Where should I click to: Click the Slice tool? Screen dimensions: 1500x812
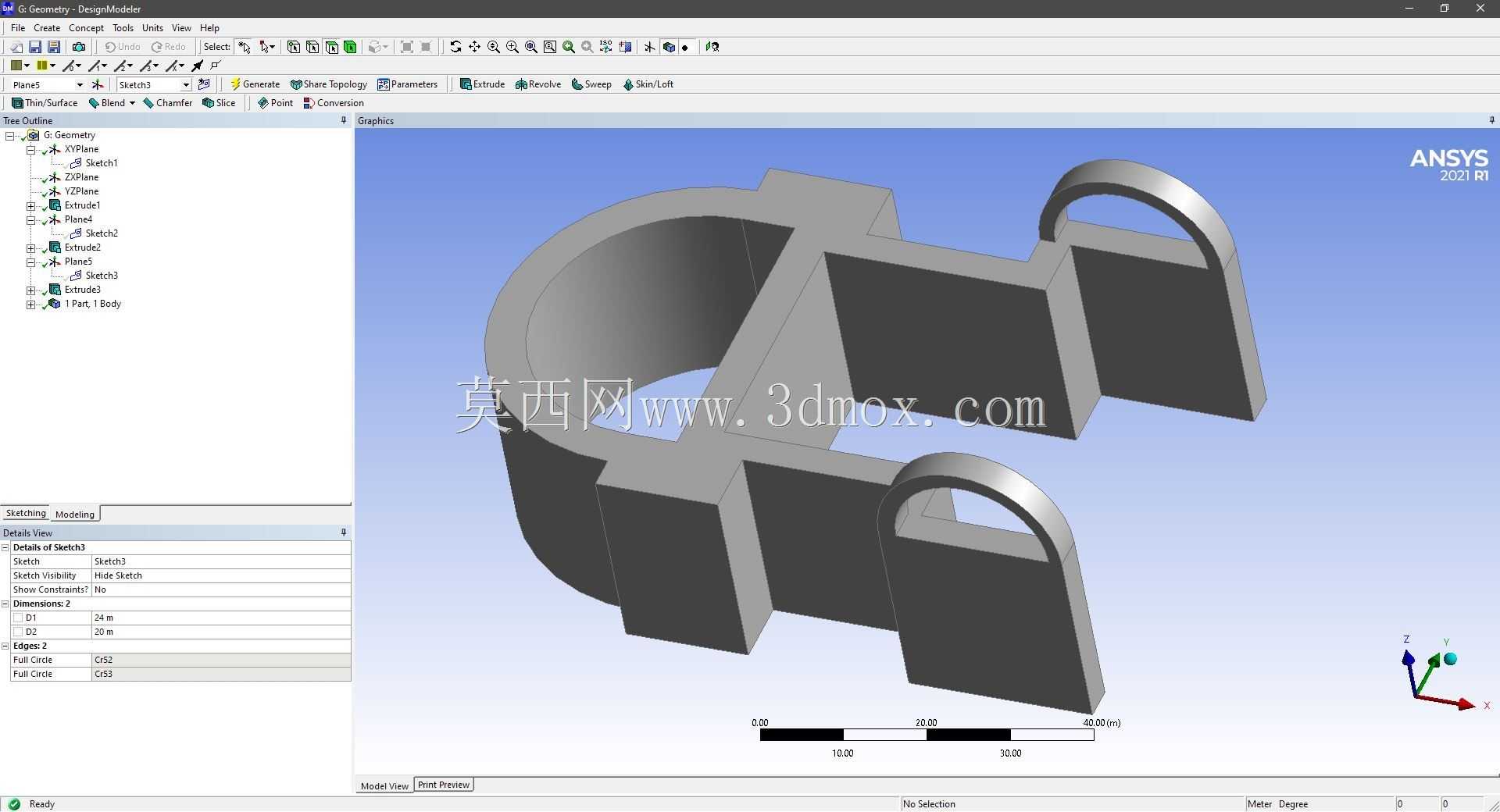(219, 103)
